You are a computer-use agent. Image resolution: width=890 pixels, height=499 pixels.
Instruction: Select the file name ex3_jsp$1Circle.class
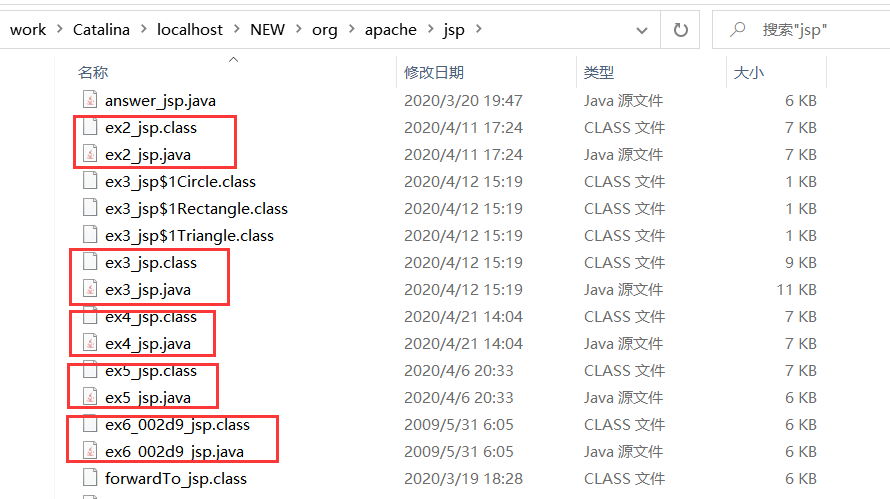pos(180,182)
